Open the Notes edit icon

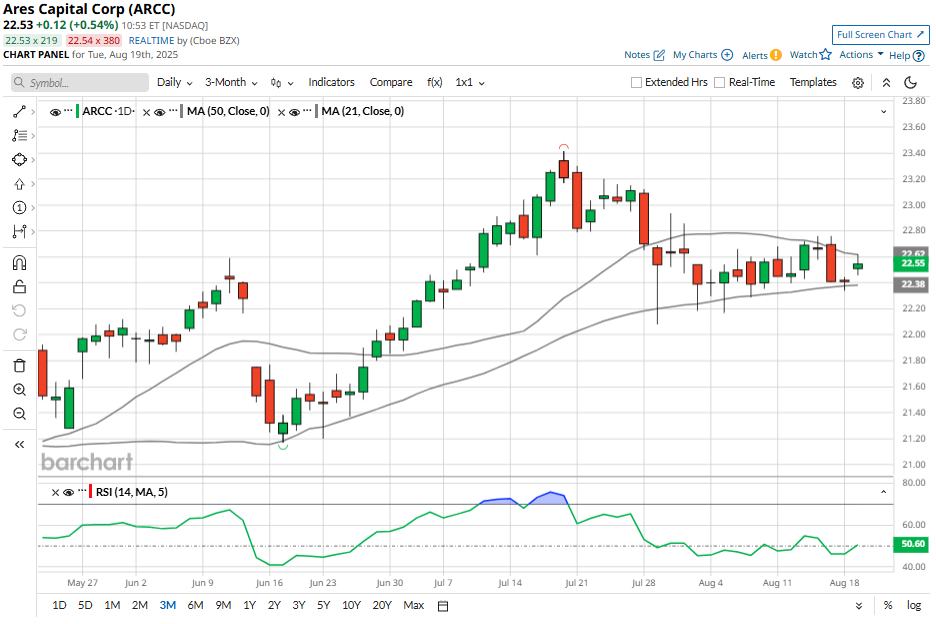pos(659,55)
